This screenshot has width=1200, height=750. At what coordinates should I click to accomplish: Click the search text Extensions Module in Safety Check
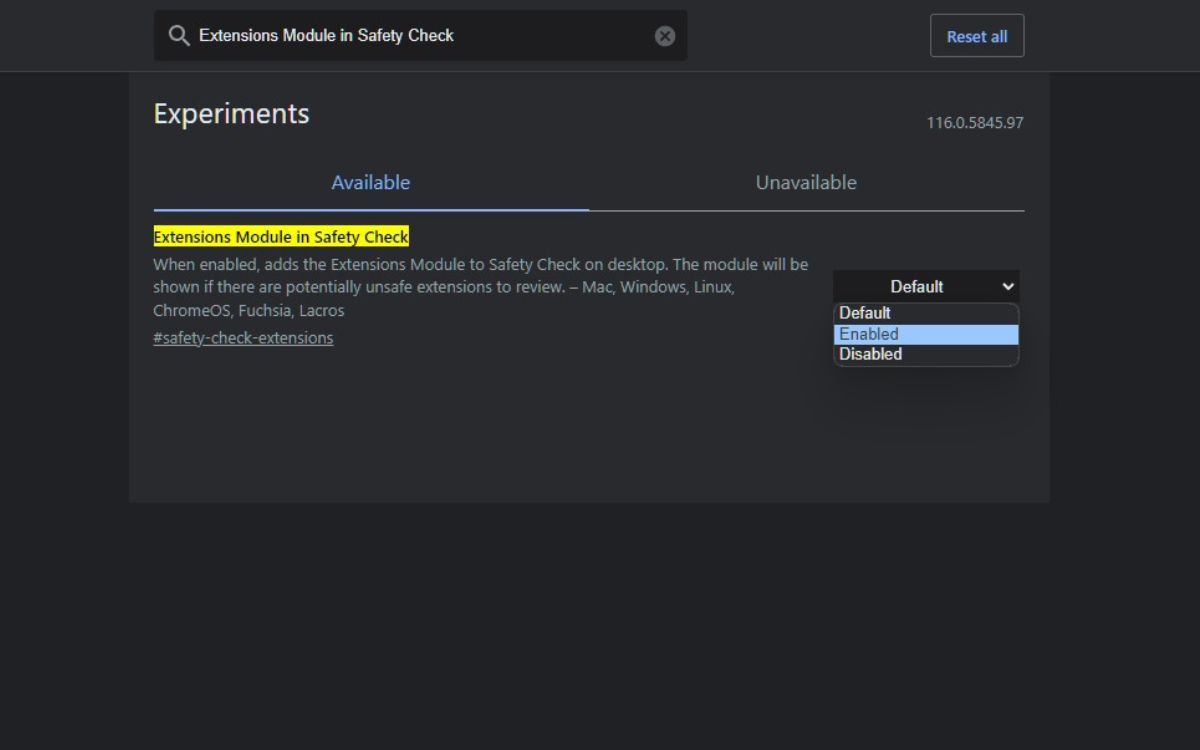325,35
